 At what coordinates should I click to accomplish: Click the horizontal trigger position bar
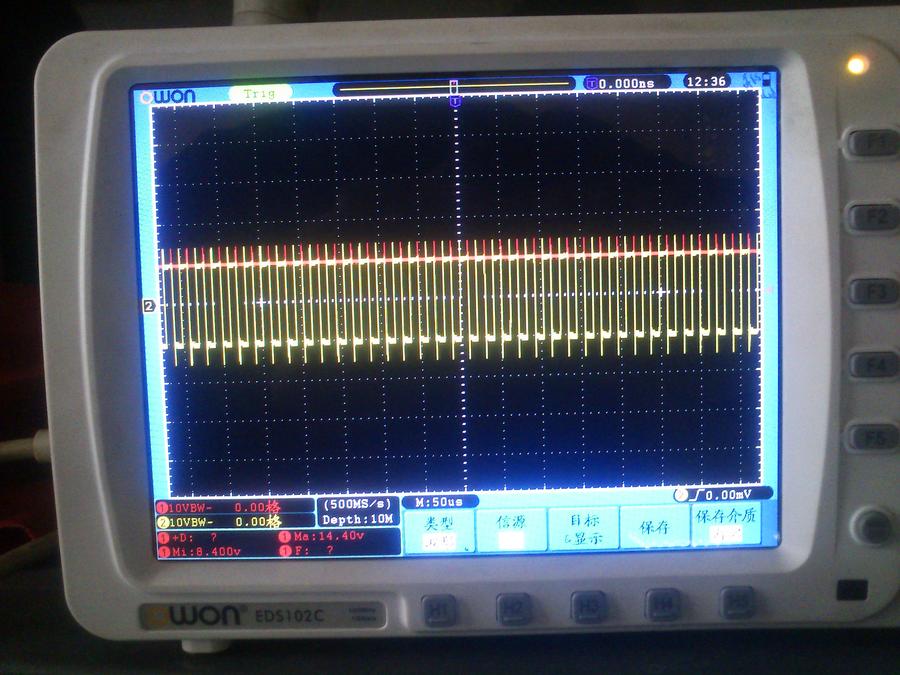[x=454, y=87]
